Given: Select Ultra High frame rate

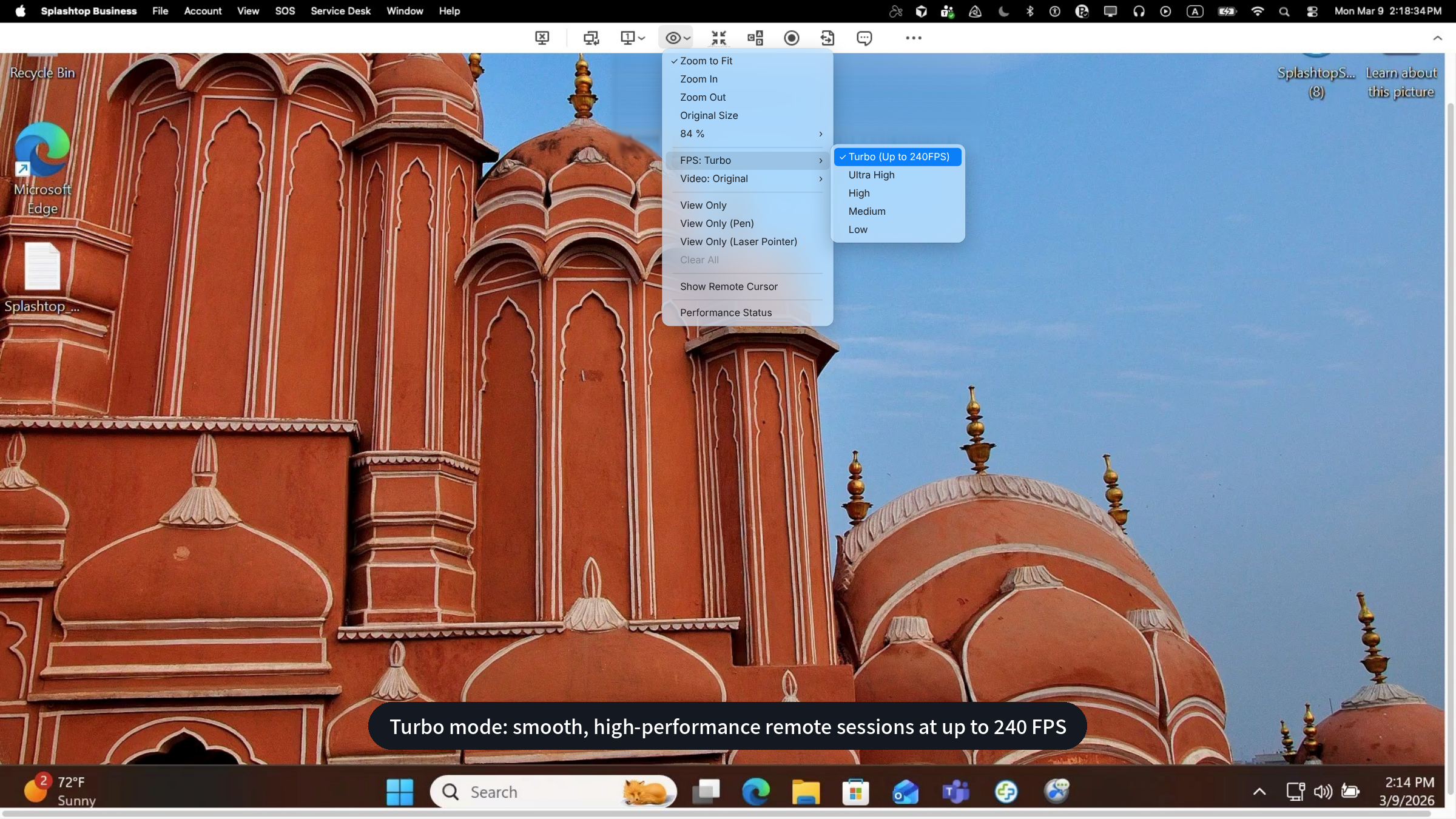Looking at the screenshot, I should click(x=898, y=175).
